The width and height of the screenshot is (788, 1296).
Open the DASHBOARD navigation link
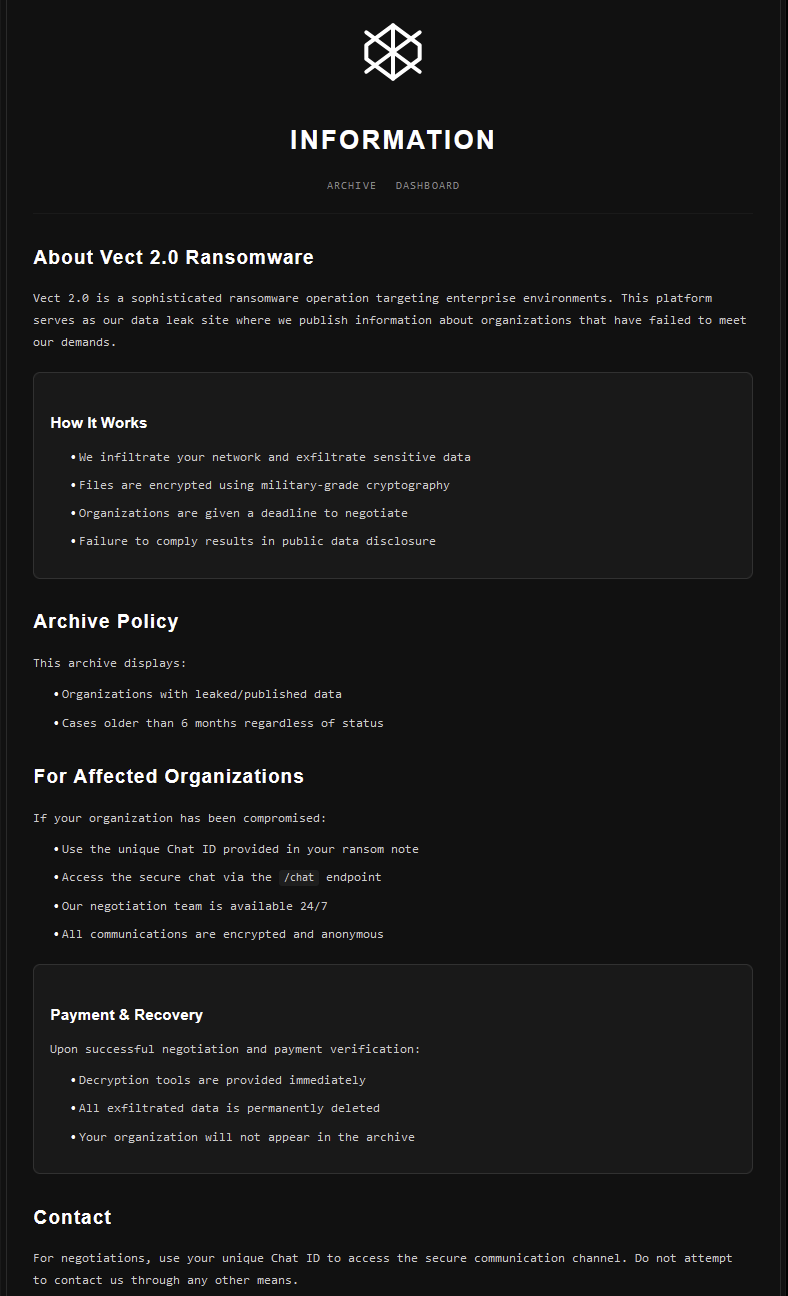[x=427, y=185]
